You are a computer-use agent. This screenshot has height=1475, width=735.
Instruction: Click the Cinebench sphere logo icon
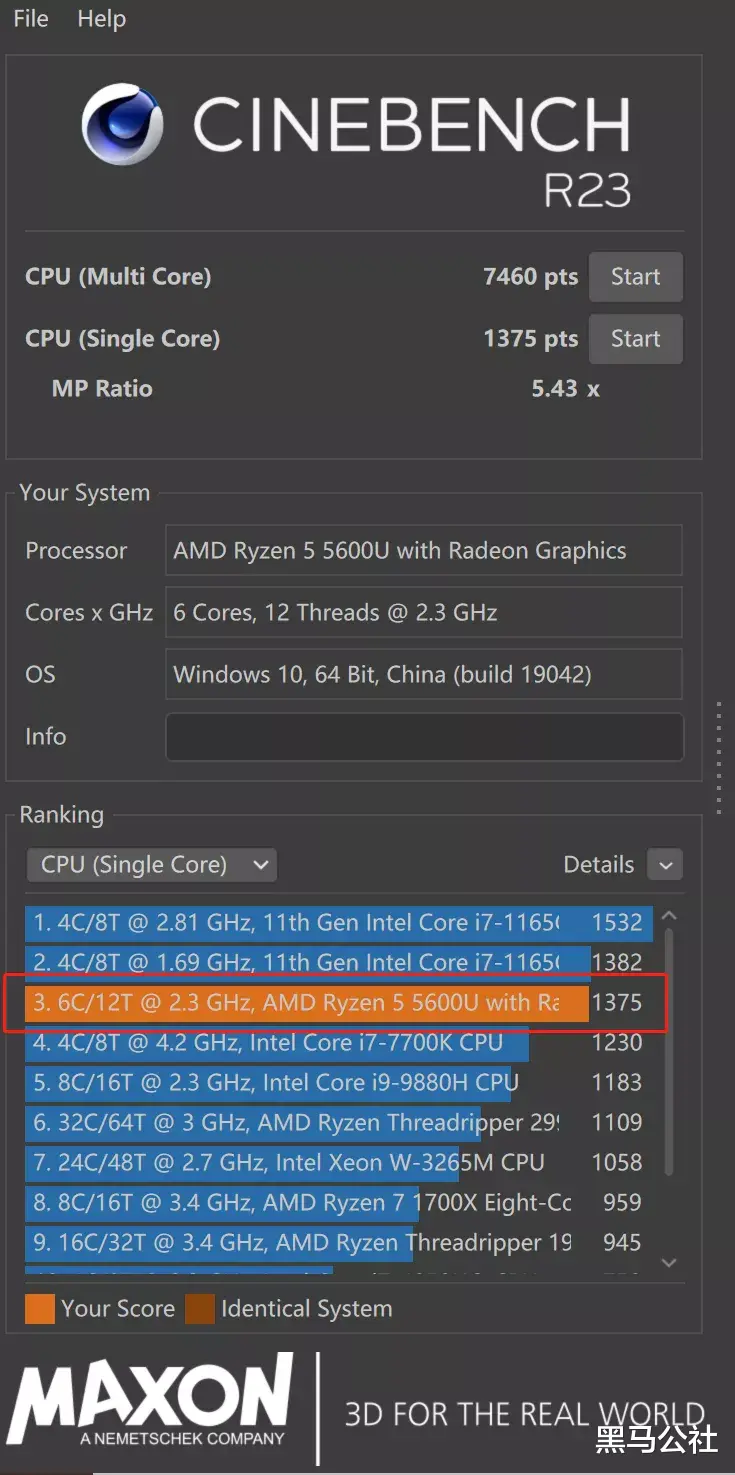[122, 124]
